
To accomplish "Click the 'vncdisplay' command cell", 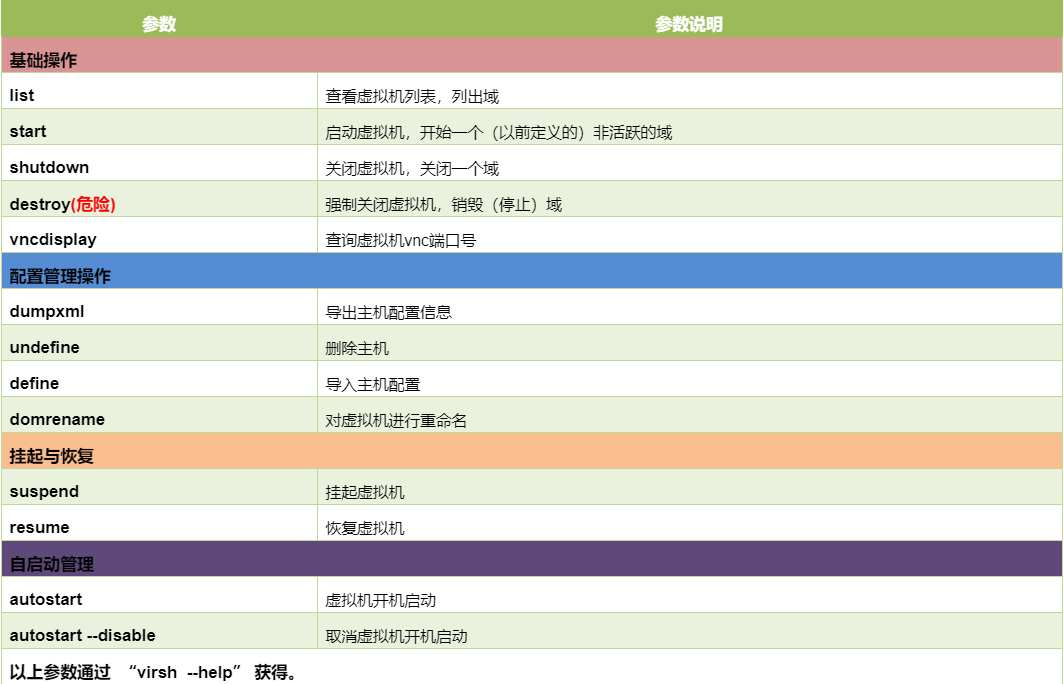I will (159, 235).
